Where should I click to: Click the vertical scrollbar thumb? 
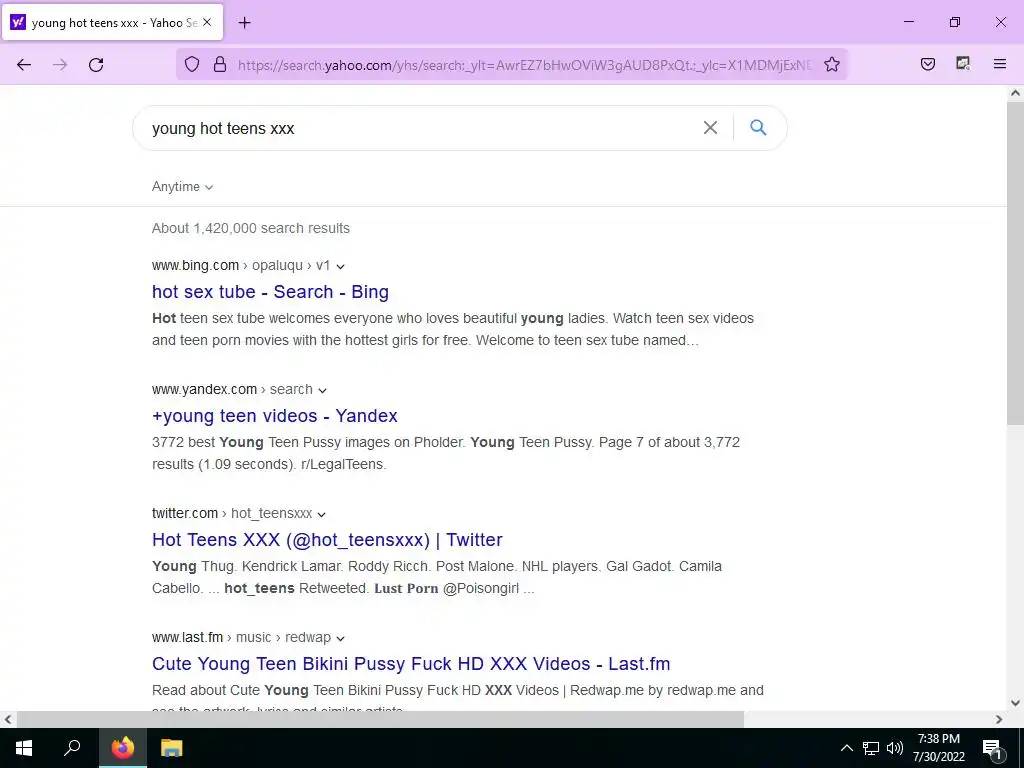pyautogui.click(x=1015, y=263)
